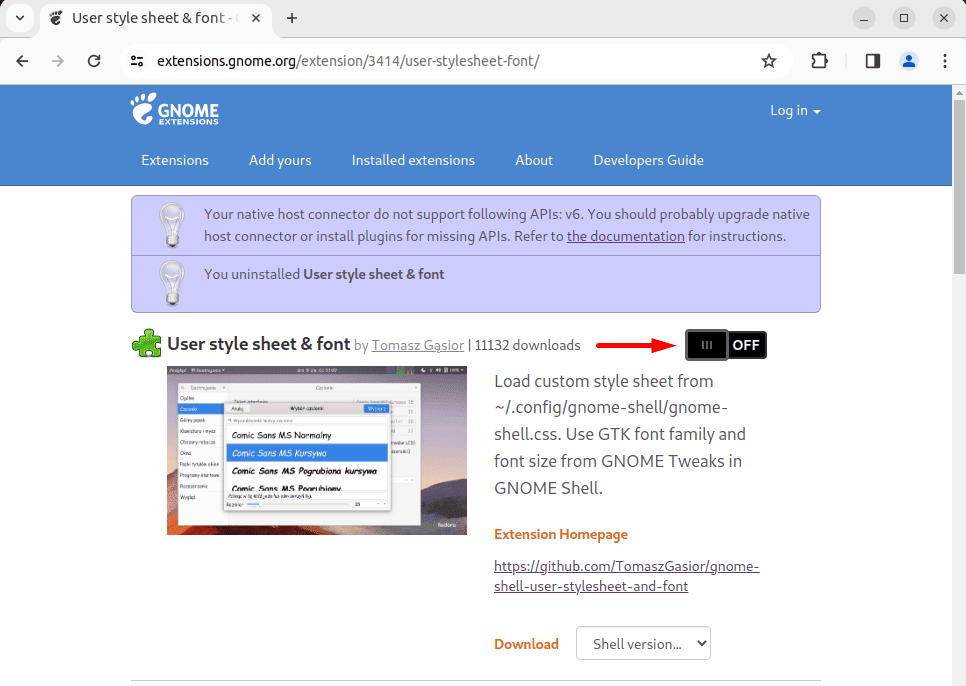Click the 11132 downloads text

[527, 345]
